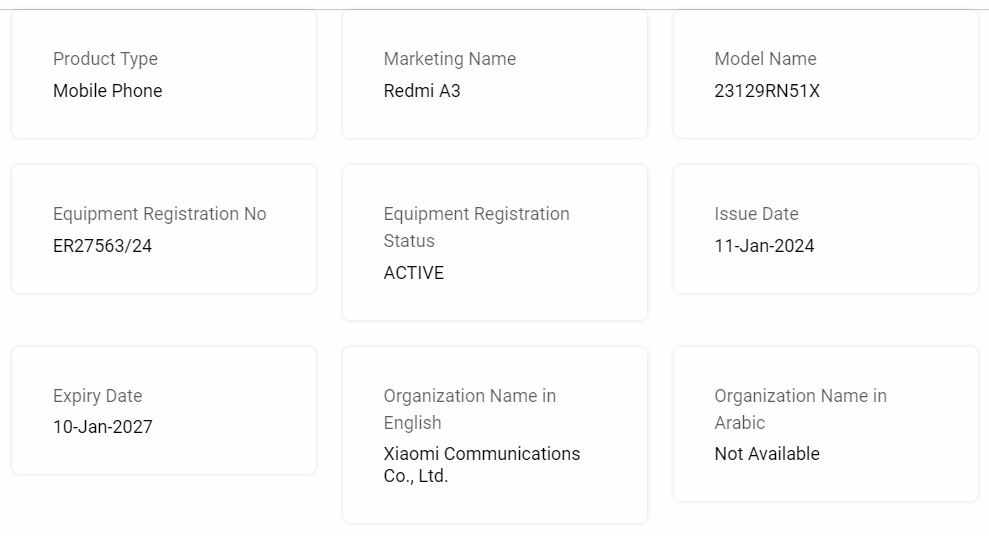989x536 pixels.
Task: Click the Organization Name in English label
Action: [x=469, y=409]
